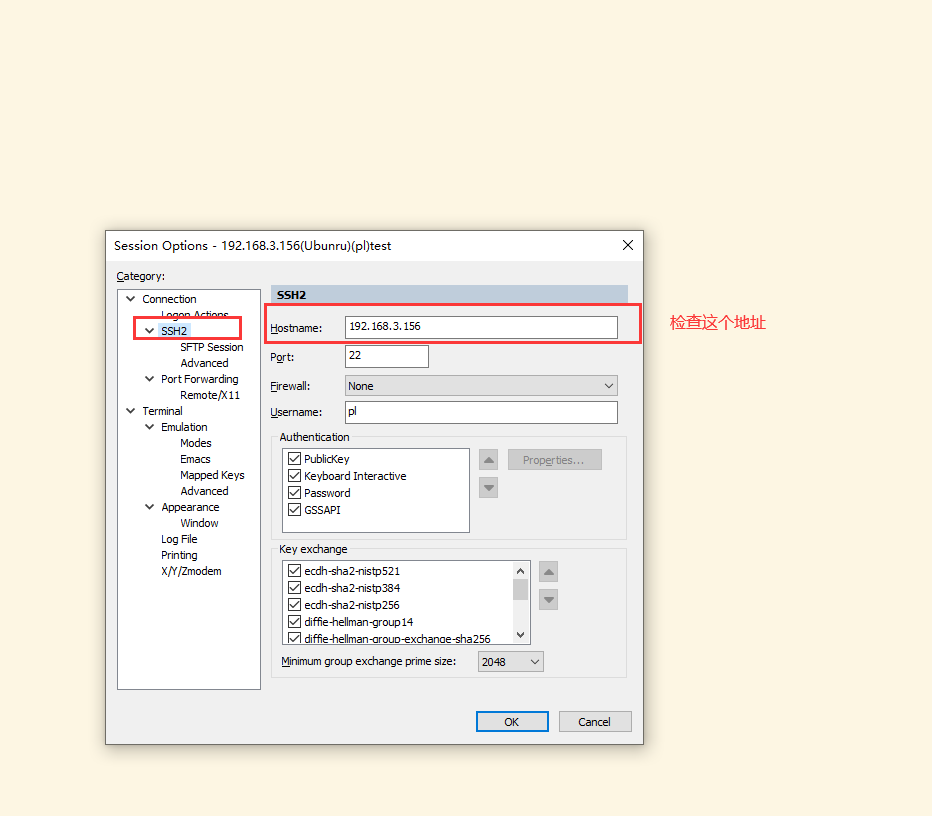Open minimum group exchange prime size dropdown

coord(511,661)
